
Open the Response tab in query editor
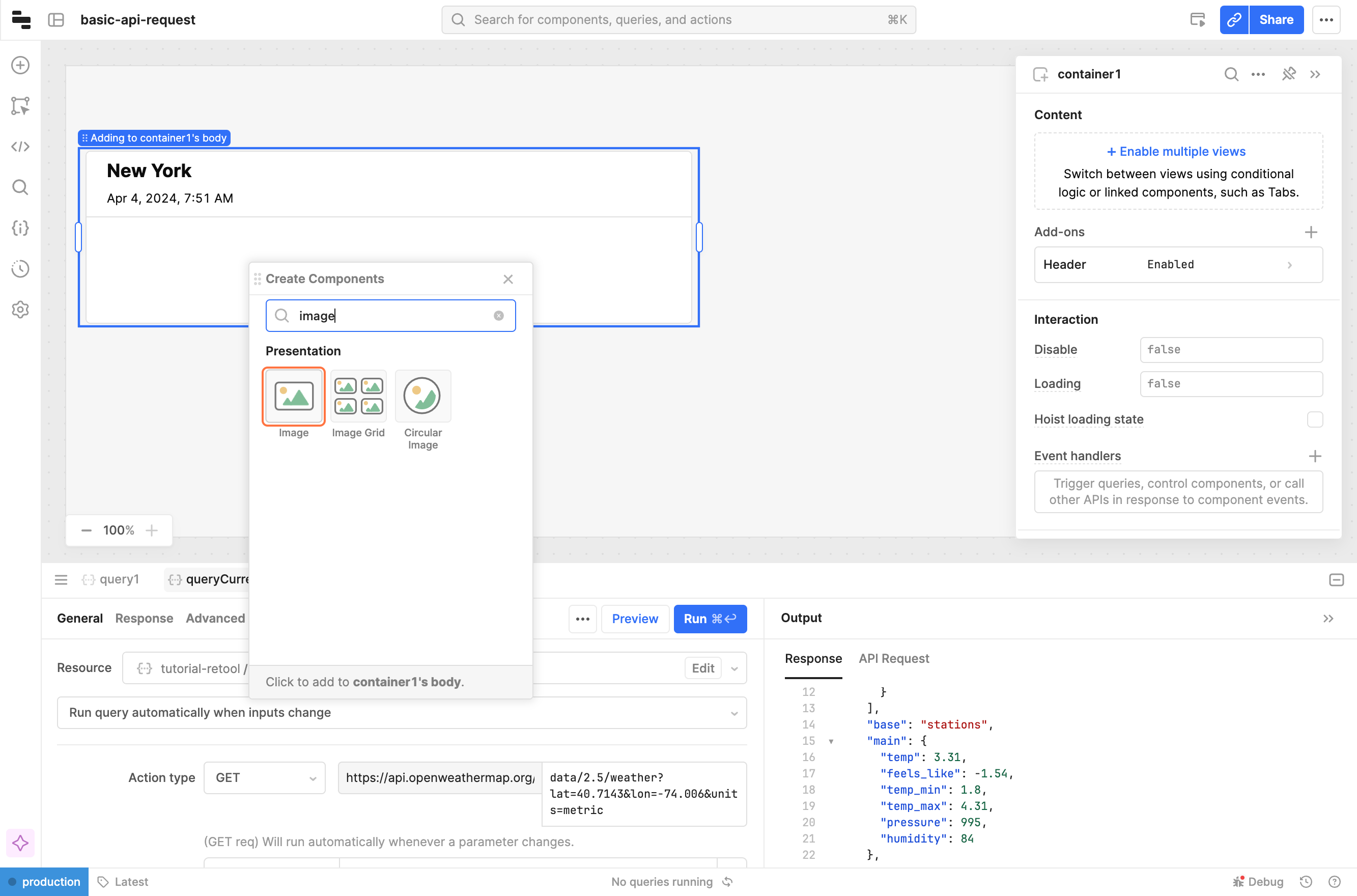144,618
